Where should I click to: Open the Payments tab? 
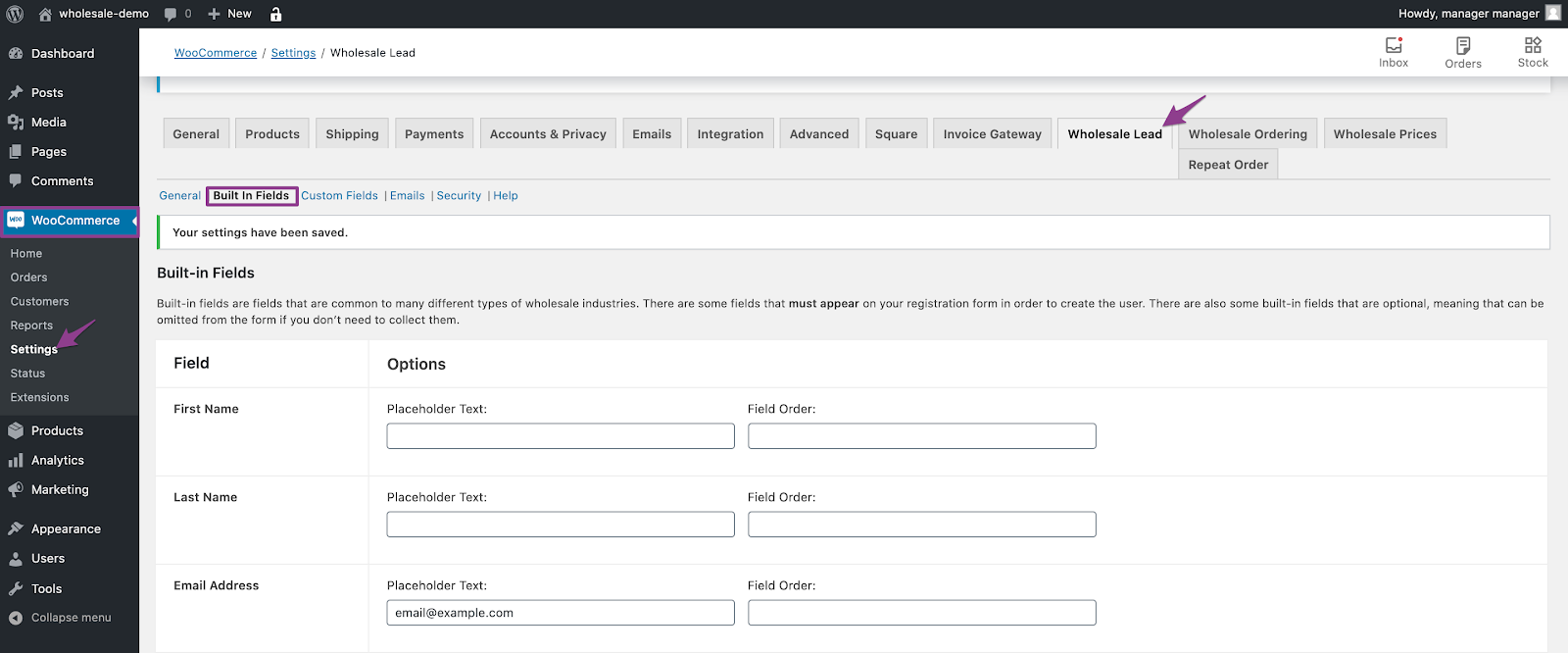tap(434, 133)
